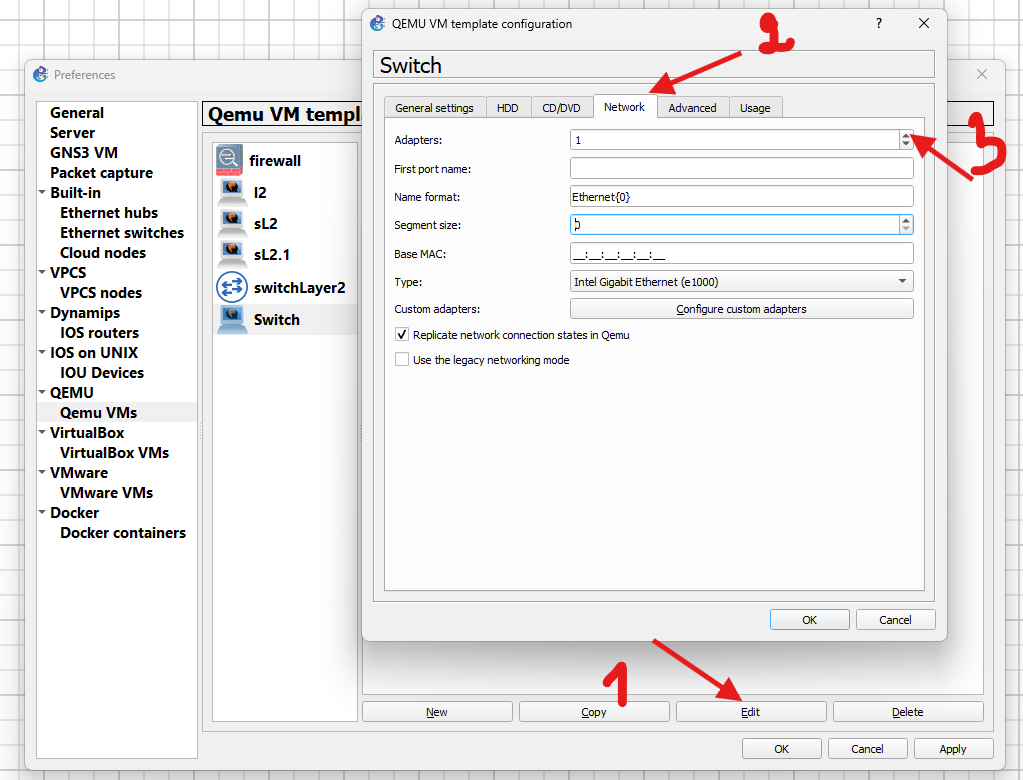
Task: Click Apply in the Preferences window
Action: 953,749
